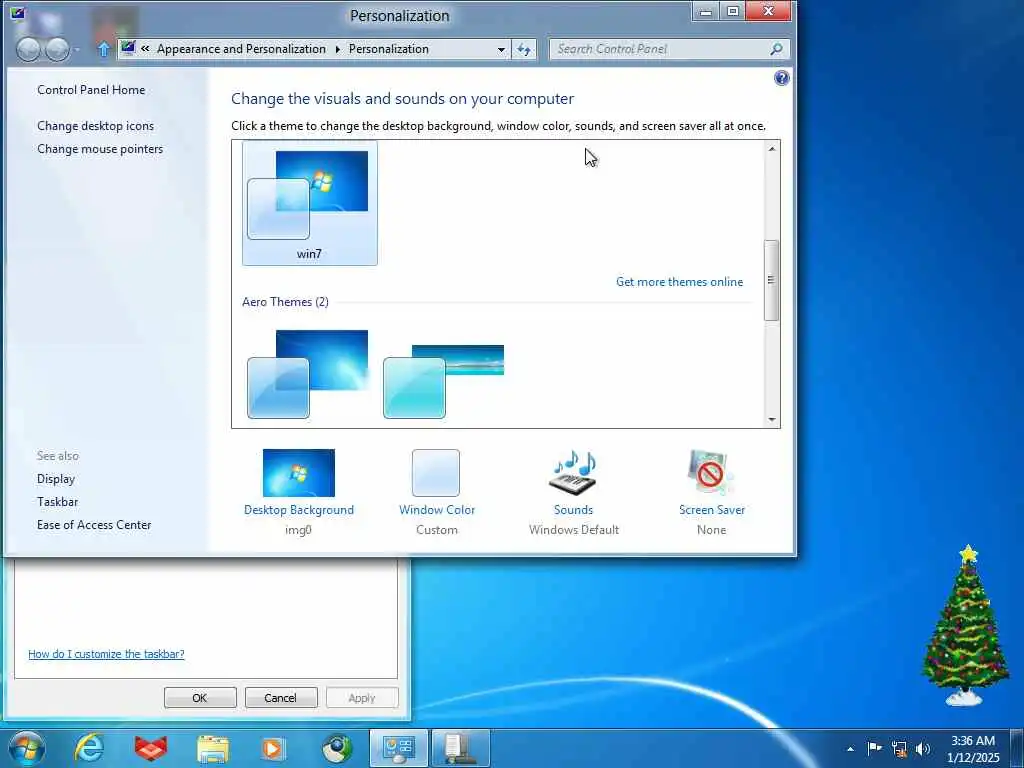Image resolution: width=1024 pixels, height=768 pixels.
Task: Click the Aero Themes (2) heading
Action: coord(285,302)
